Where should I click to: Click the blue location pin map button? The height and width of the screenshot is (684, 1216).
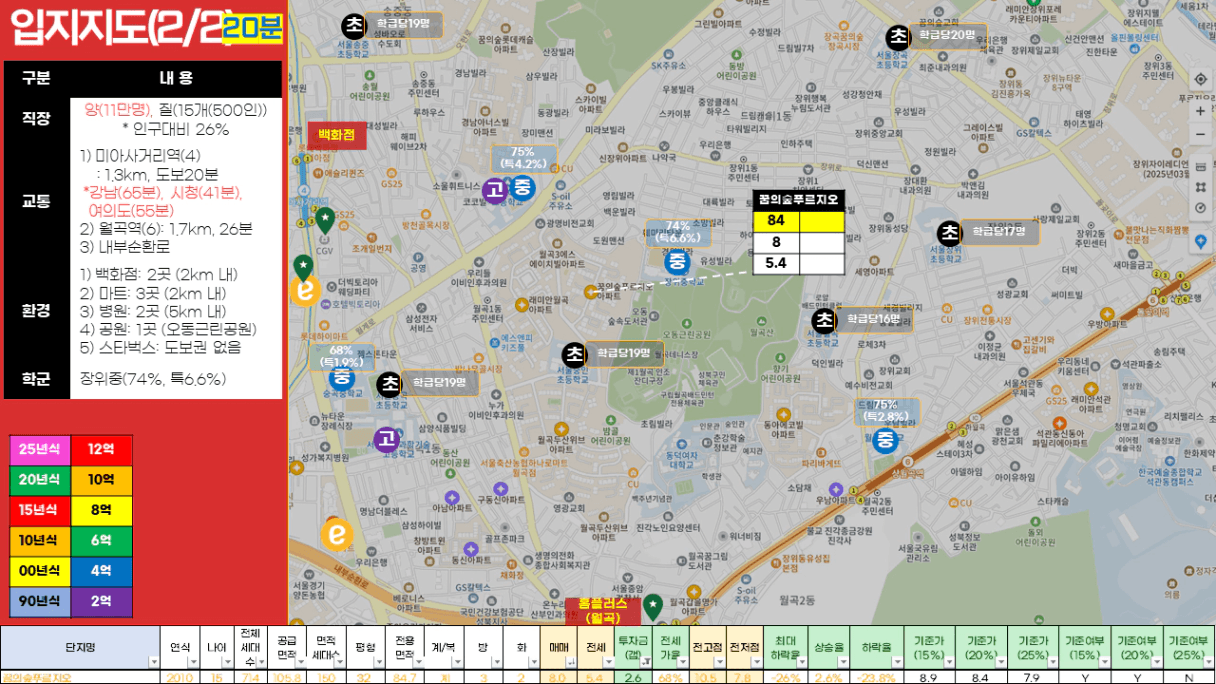1200,241
